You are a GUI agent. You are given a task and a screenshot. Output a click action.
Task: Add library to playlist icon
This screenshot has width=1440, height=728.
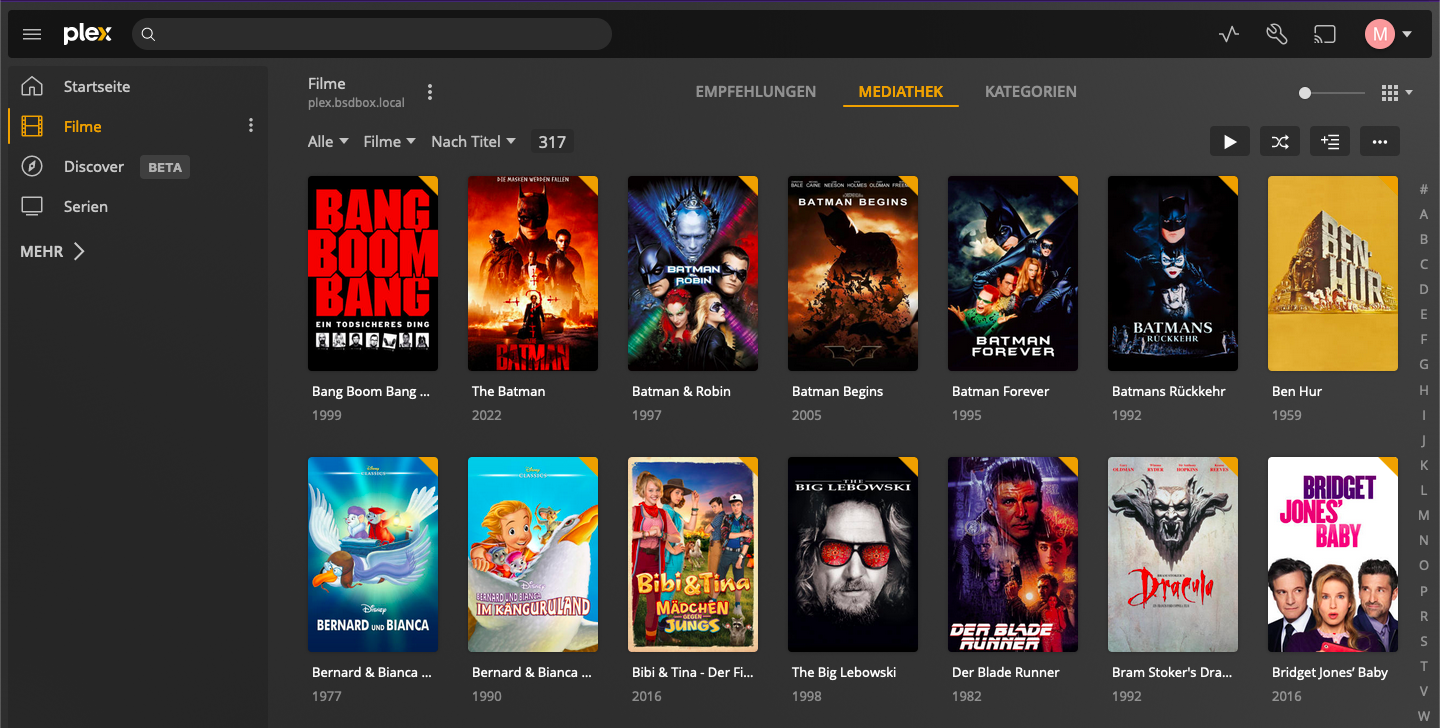(1330, 142)
